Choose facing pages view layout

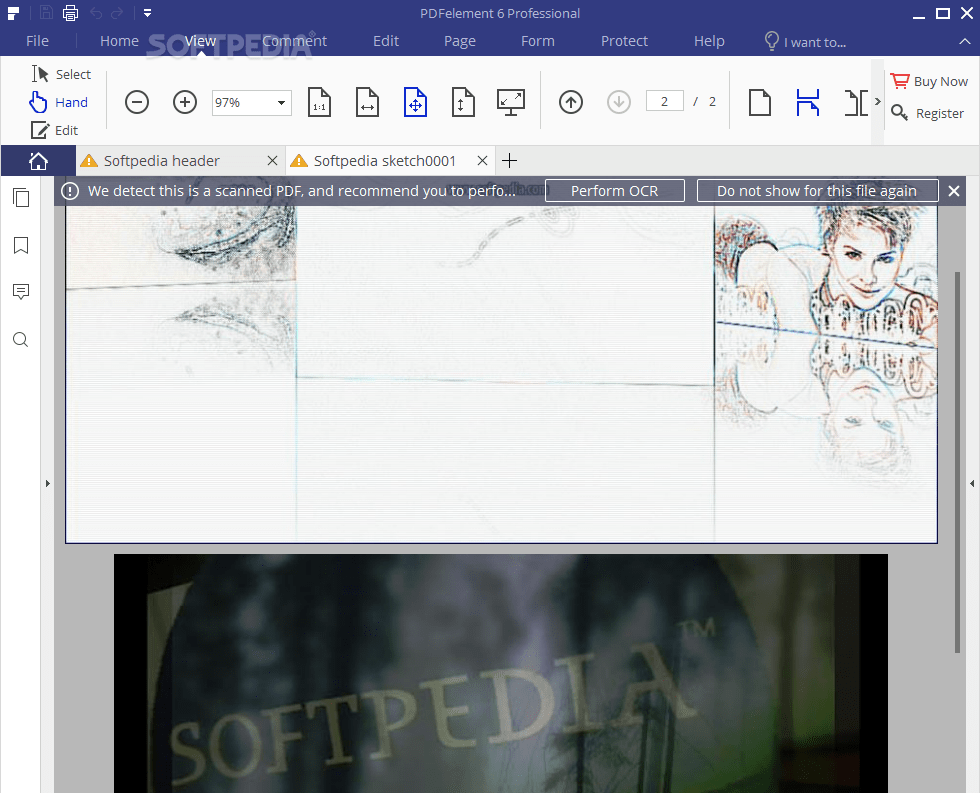[x=856, y=102]
